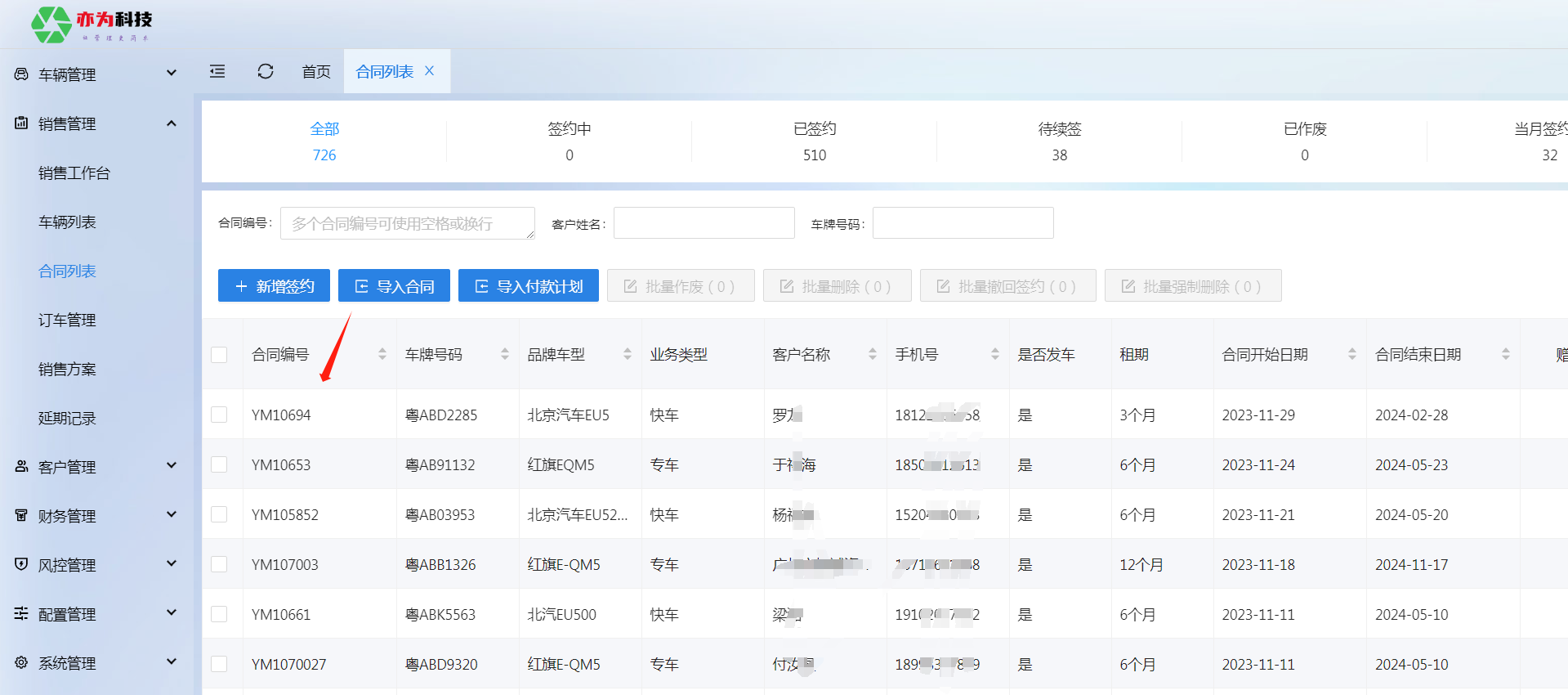Click the 系统管理 gear icon

point(21,662)
